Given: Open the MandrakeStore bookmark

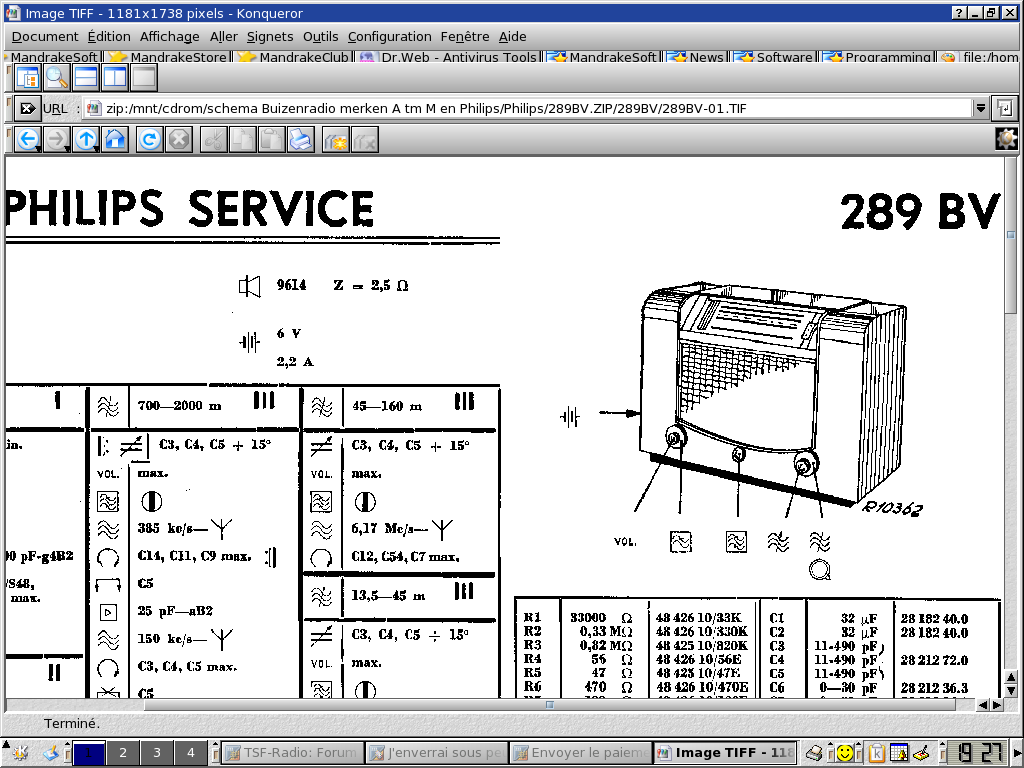Looking at the screenshot, I should coord(168,57).
